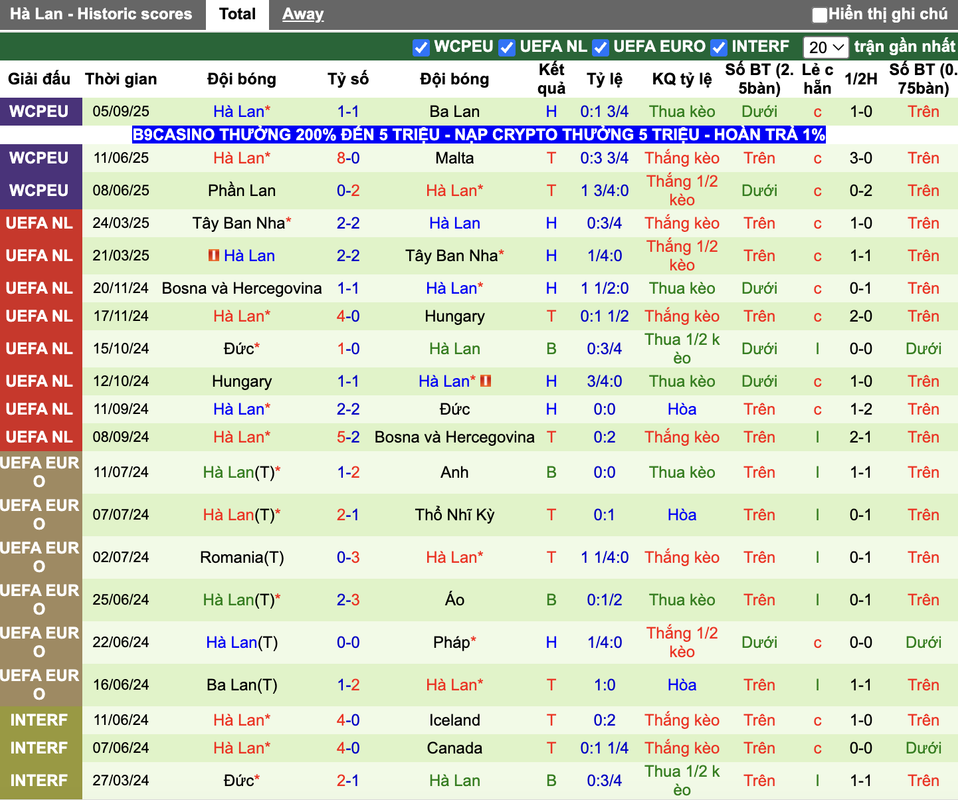This screenshot has width=958, height=800.
Task: Open the 4-0 score versus Hungary
Action: pyautogui.click(x=348, y=317)
